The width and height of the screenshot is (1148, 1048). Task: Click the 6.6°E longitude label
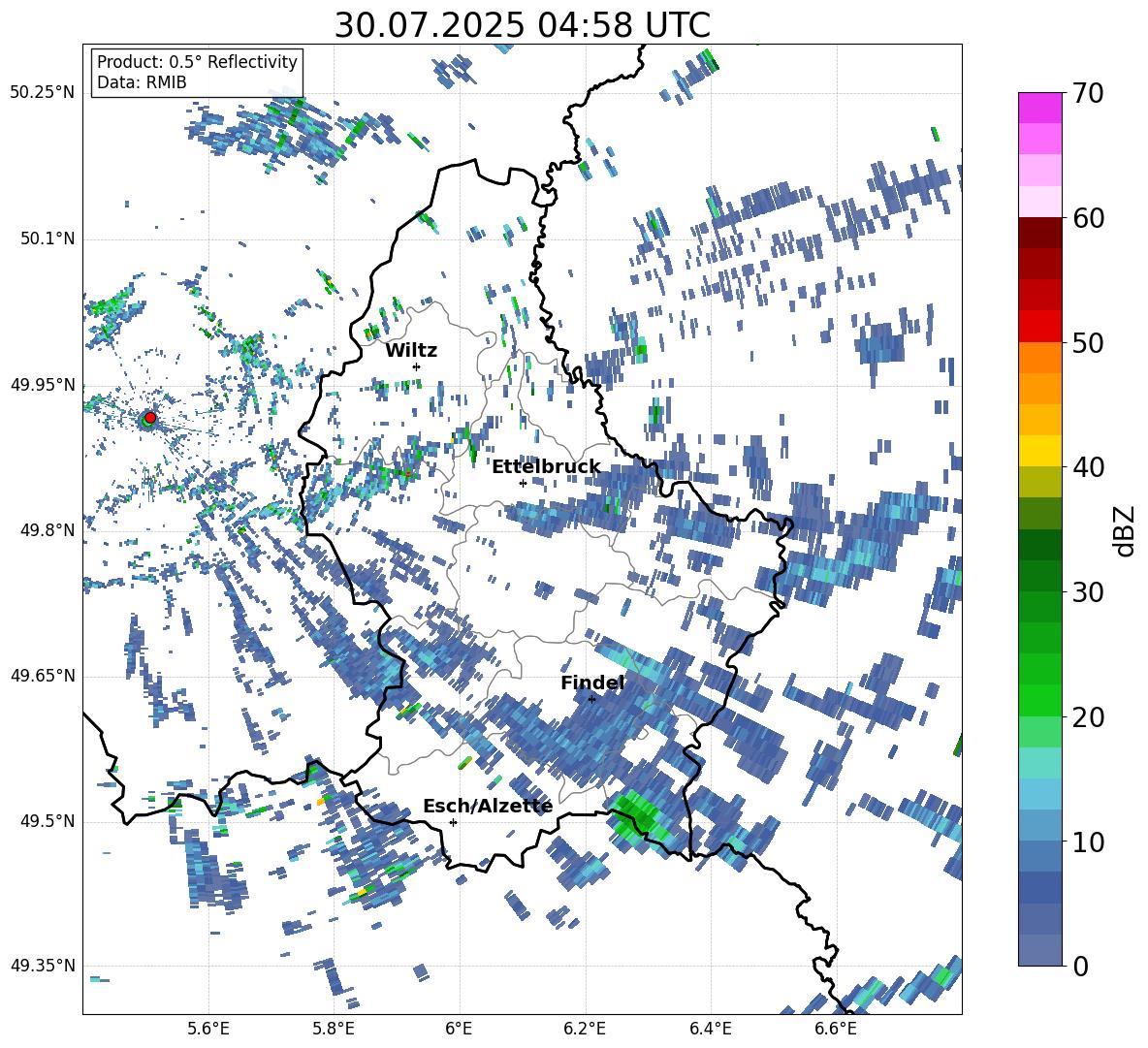click(x=836, y=1029)
